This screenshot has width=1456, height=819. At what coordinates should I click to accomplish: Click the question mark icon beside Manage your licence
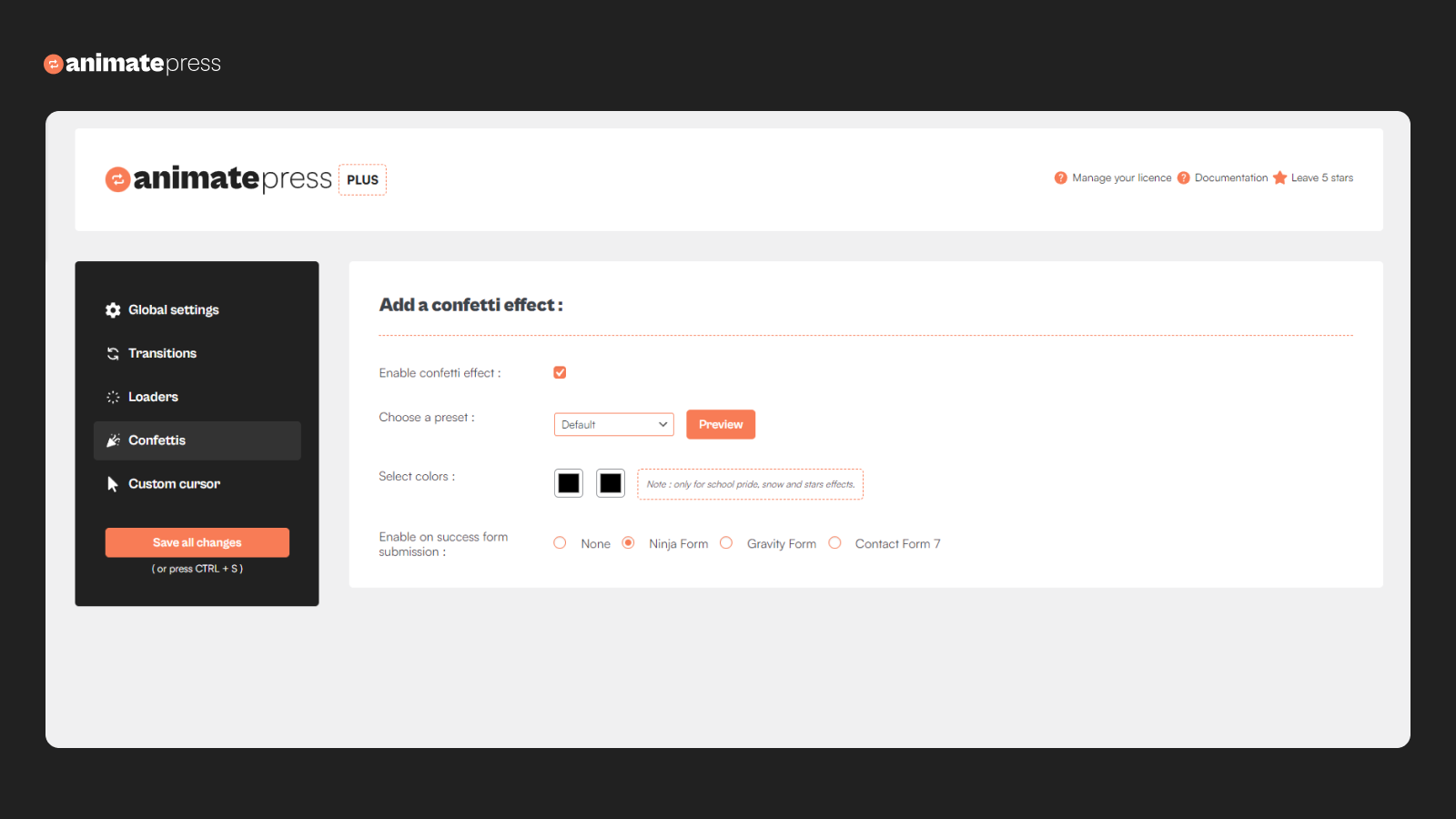[1061, 177]
